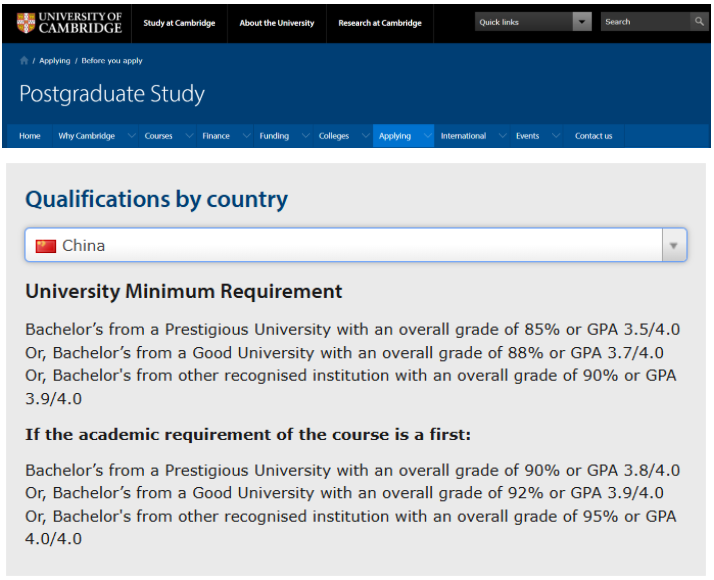Image resolution: width=714 pixels, height=580 pixels.
Task: Click the Postgraduate Study heading
Action: pos(112,94)
